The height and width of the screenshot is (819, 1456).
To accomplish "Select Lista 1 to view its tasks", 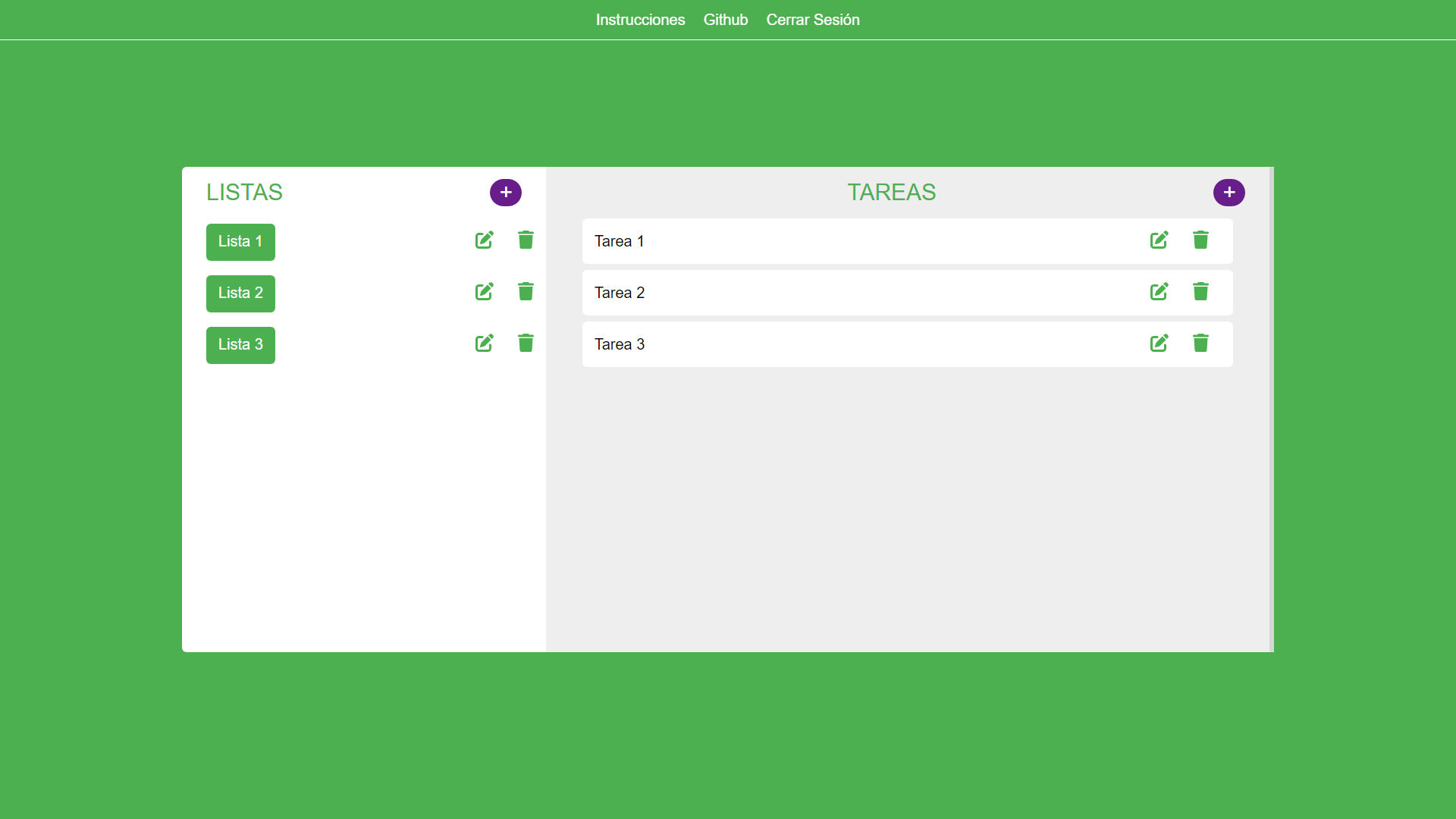I will click(240, 242).
